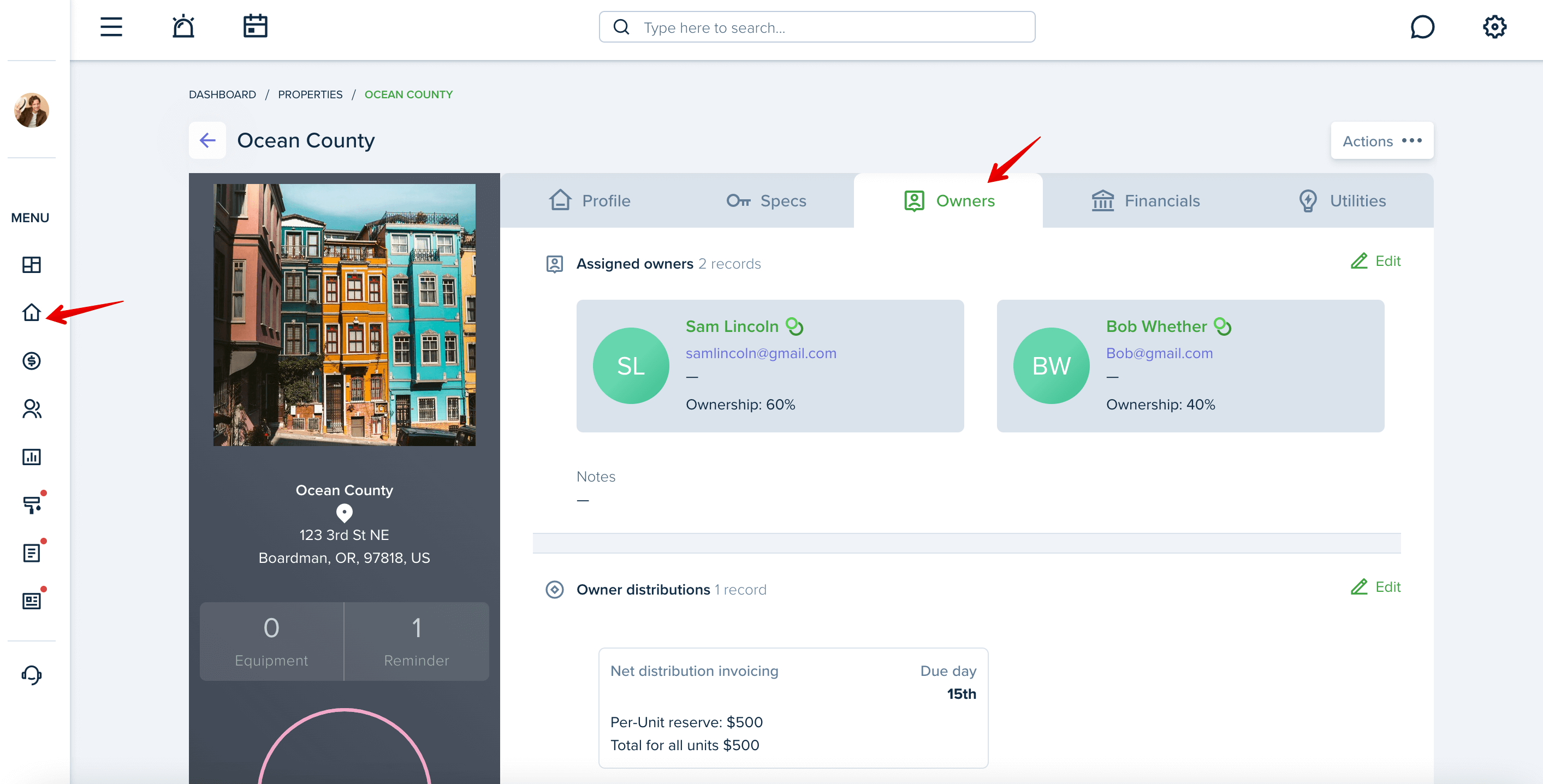Image resolution: width=1543 pixels, height=784 pixels.
Task: Click the SL avatar circle
Action: coord(631,366)
